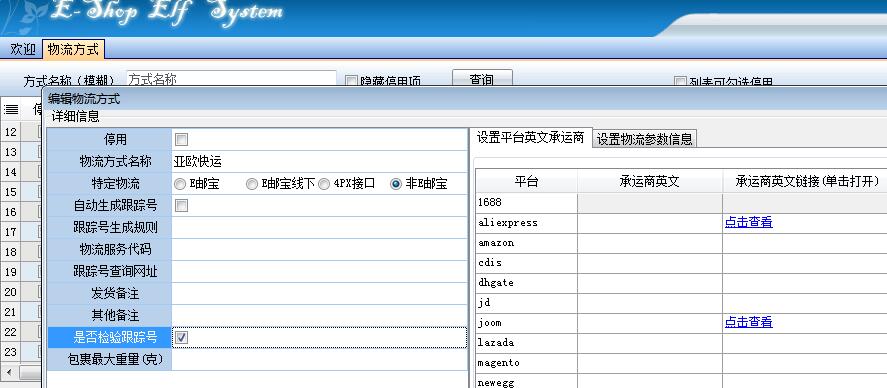887x388 pixels.
Task: Select the 物流方式 tab
Action: point(73,49)
